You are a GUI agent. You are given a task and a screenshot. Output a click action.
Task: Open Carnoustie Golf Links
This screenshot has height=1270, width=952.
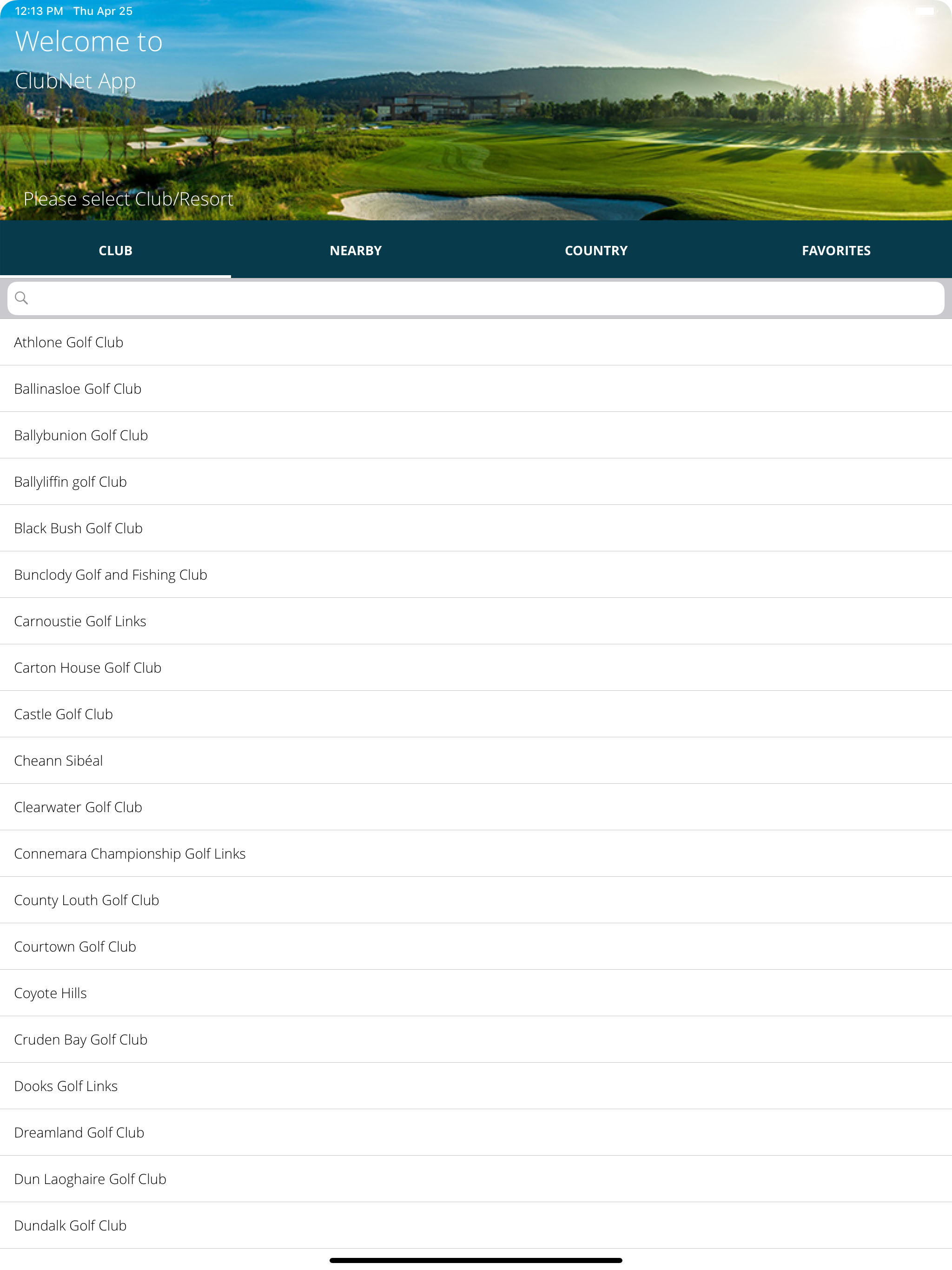pos(476,621)
